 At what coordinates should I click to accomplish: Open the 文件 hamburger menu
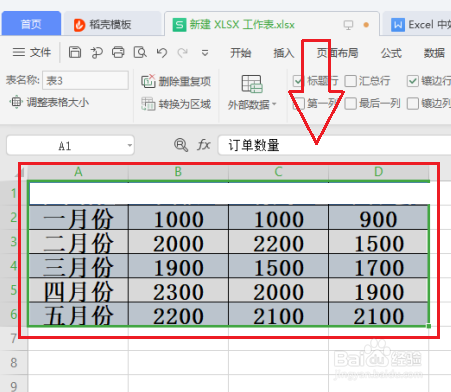[32, 52]
